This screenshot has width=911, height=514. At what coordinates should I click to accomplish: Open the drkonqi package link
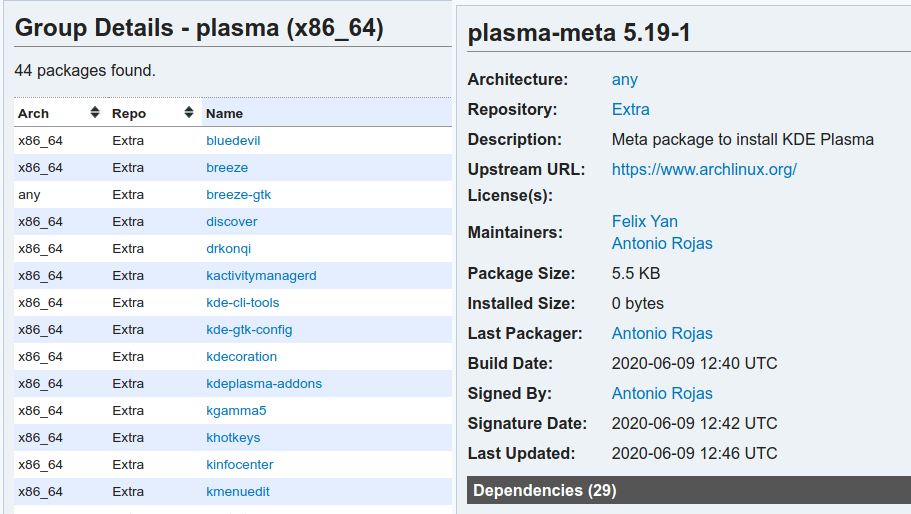click(229, 249)
